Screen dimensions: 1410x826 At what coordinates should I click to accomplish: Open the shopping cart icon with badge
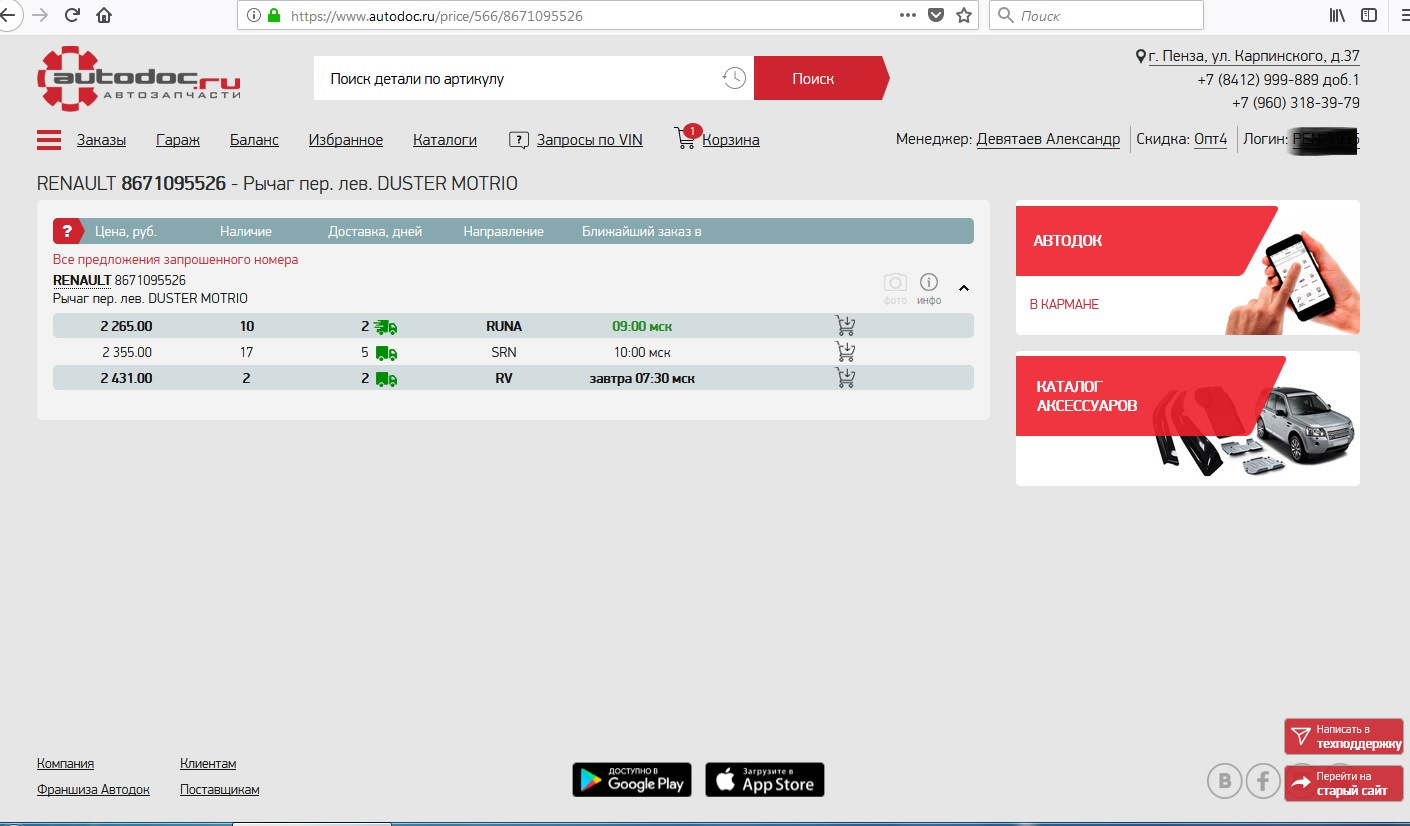click(x=687, y=137)
